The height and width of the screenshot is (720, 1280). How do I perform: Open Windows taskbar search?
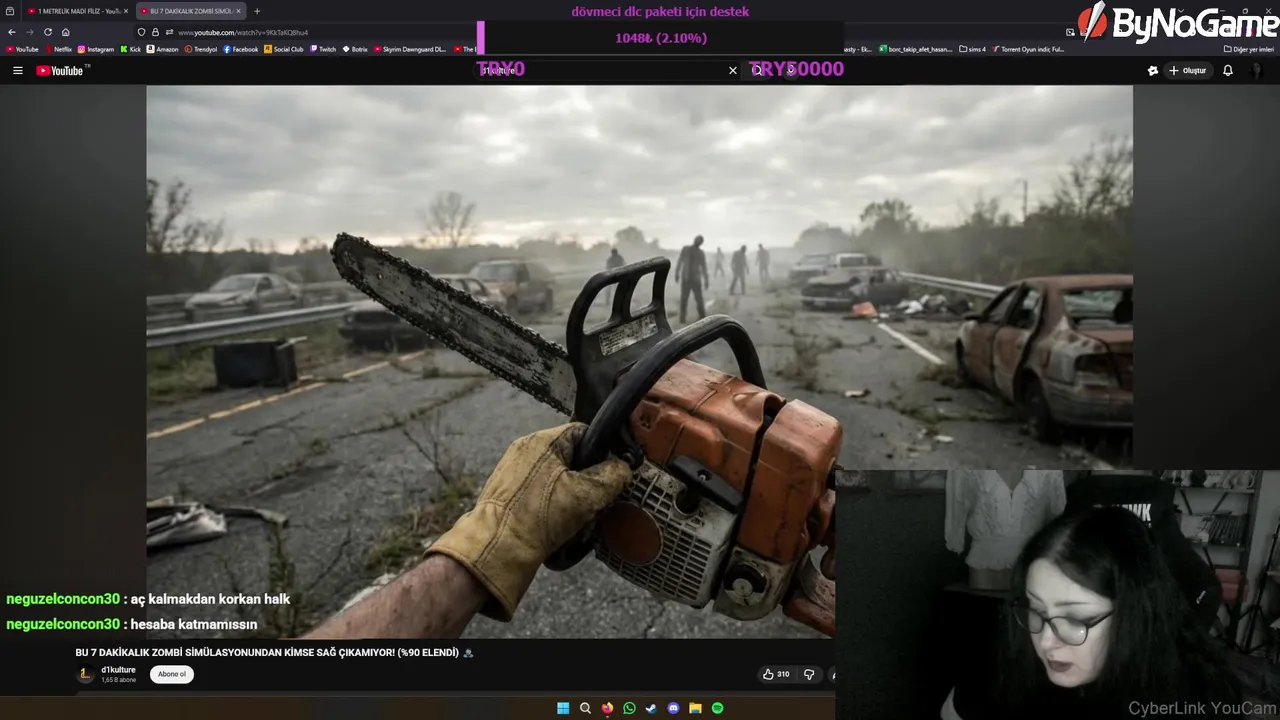[x=585, y=708]
